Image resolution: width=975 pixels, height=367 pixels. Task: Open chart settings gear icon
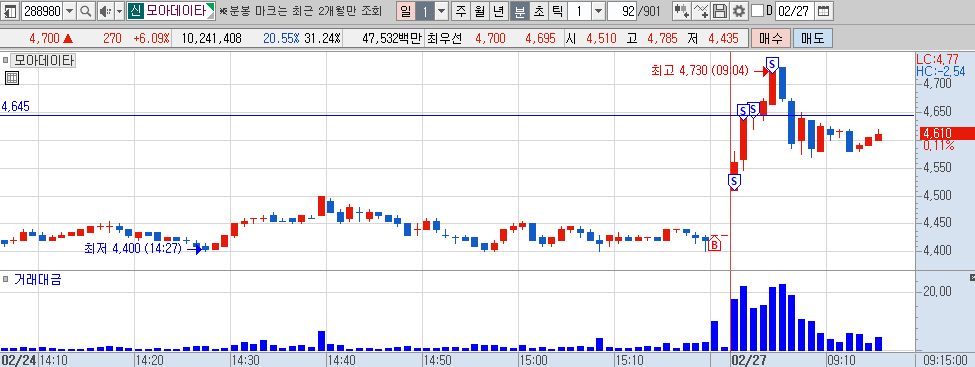(x=738, y=11)
